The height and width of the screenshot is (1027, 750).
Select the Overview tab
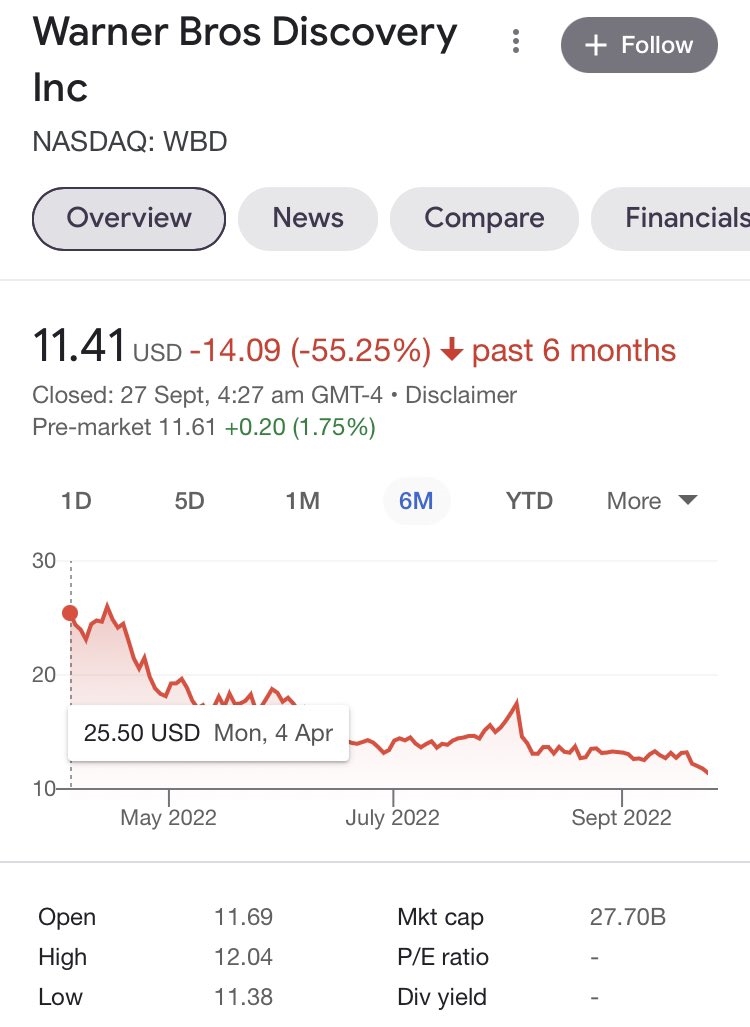(129, 218)
